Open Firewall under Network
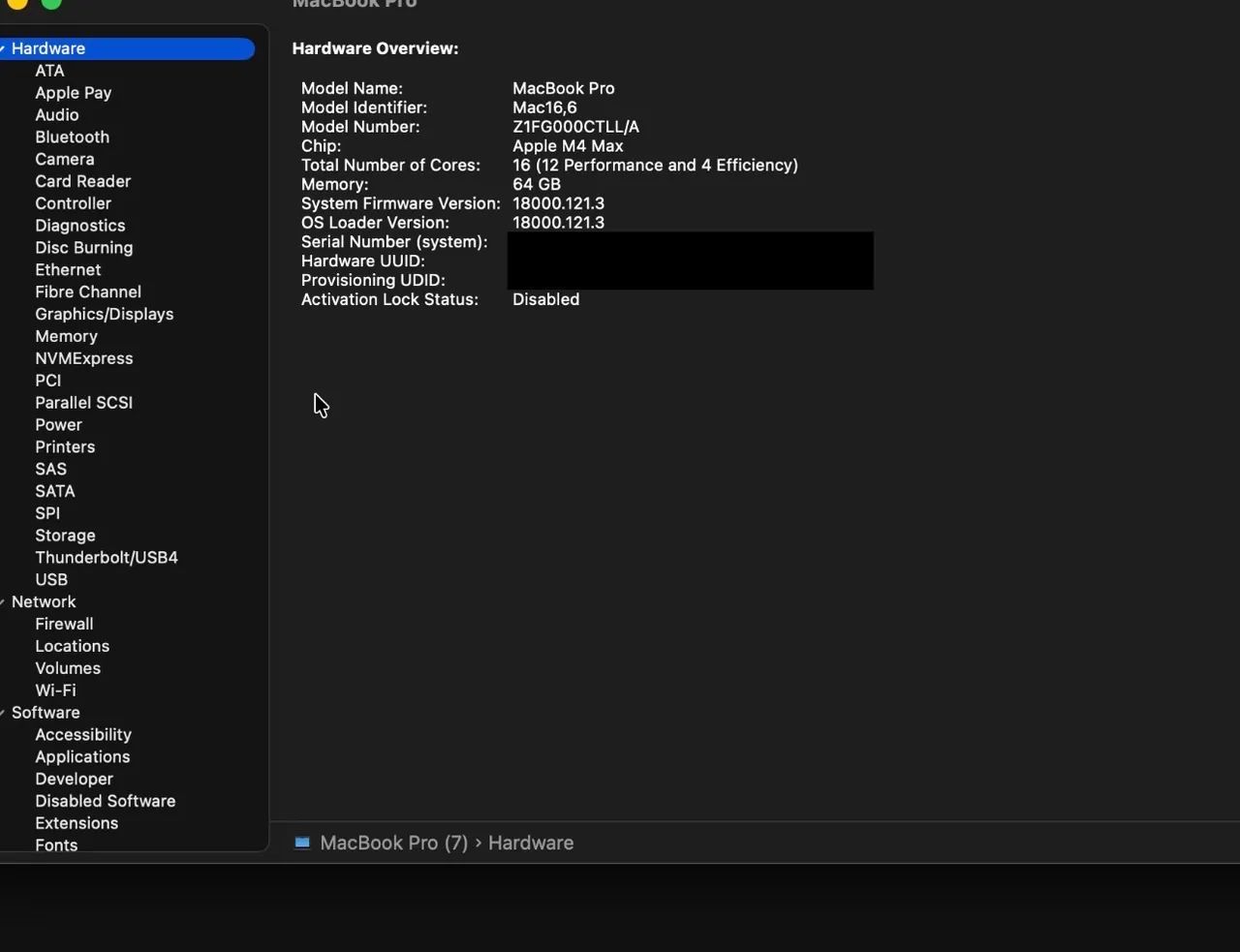 pos(65,625)
